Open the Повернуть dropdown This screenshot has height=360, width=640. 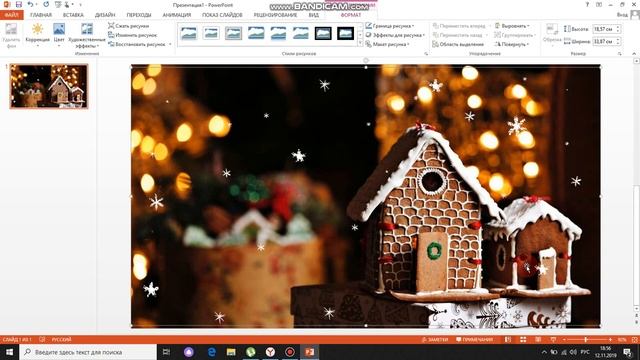click(512, 44)
